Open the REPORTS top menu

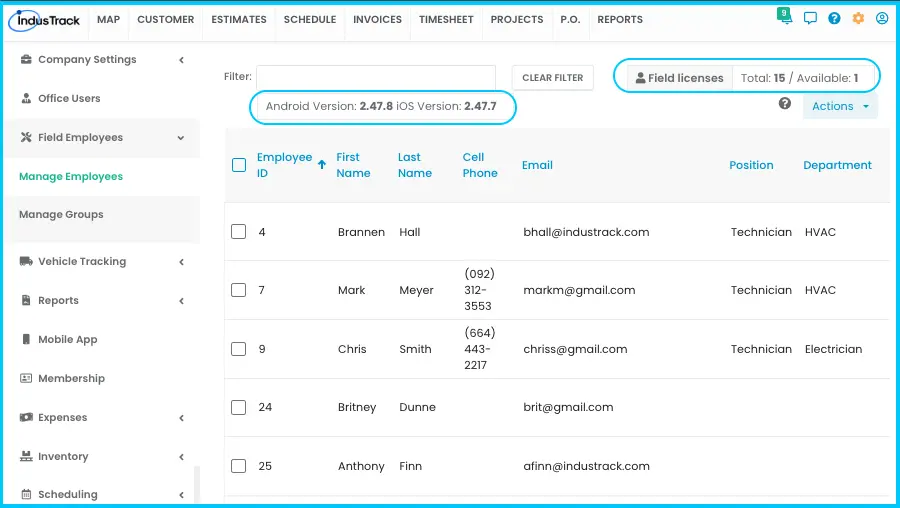pyautogui.click(x=620, y=20)
